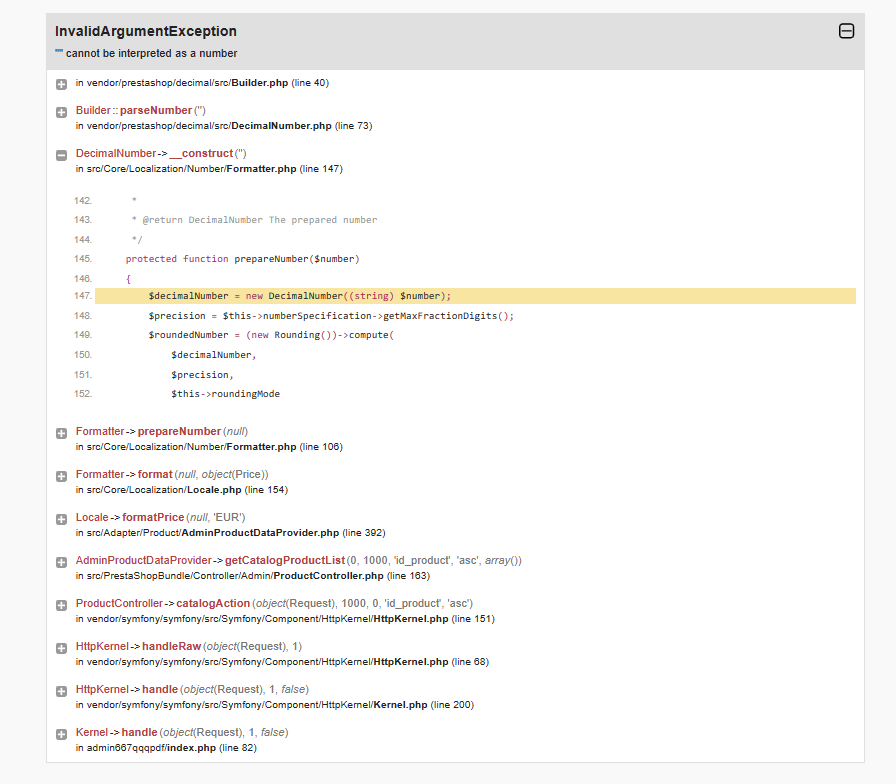This screenshot has width=896, height=784.
Task: Click the $this->roundingMode code line 152
Action: (x=225, y=394)
